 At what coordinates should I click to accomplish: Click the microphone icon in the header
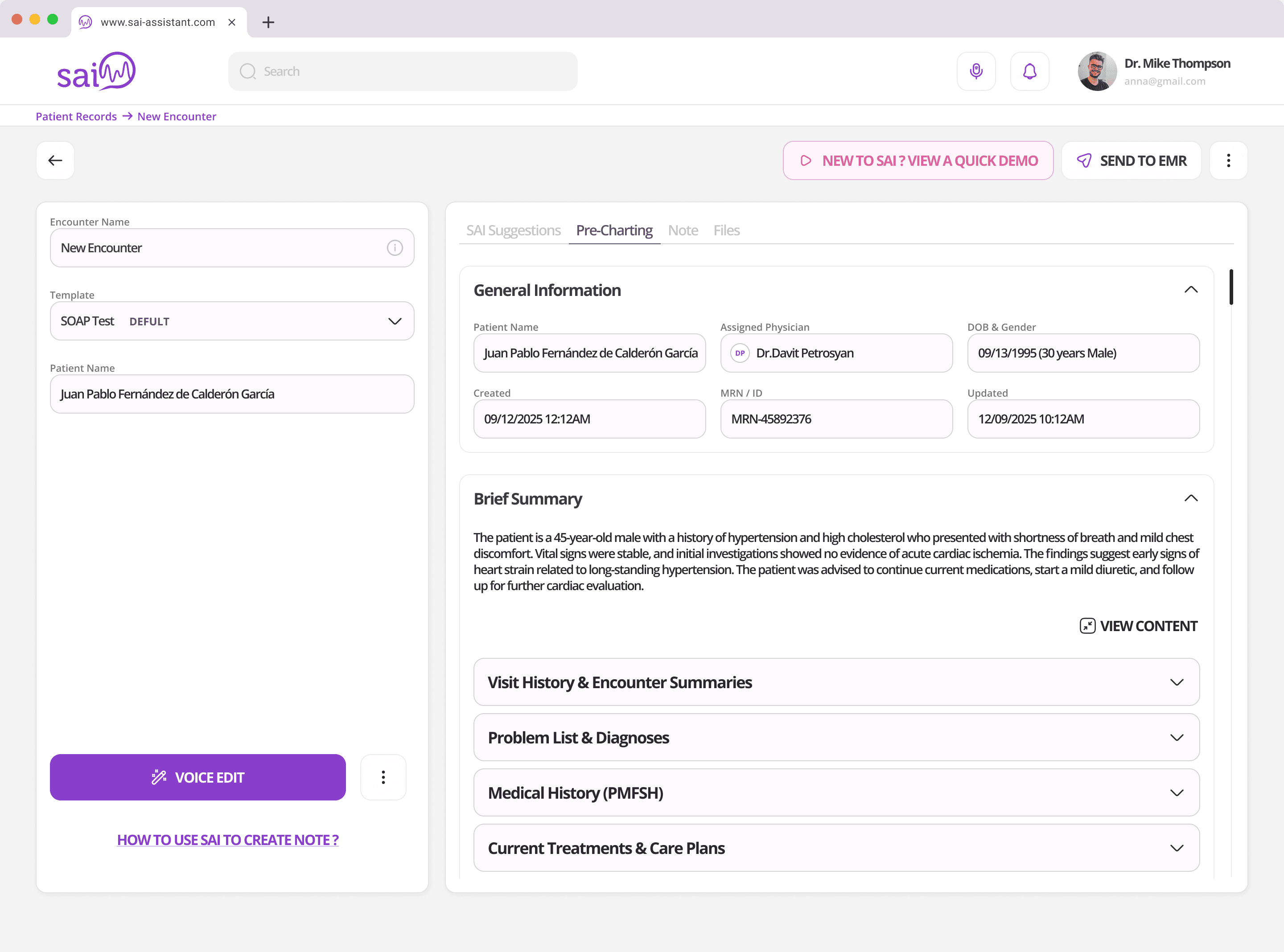[x=975, y=71]
